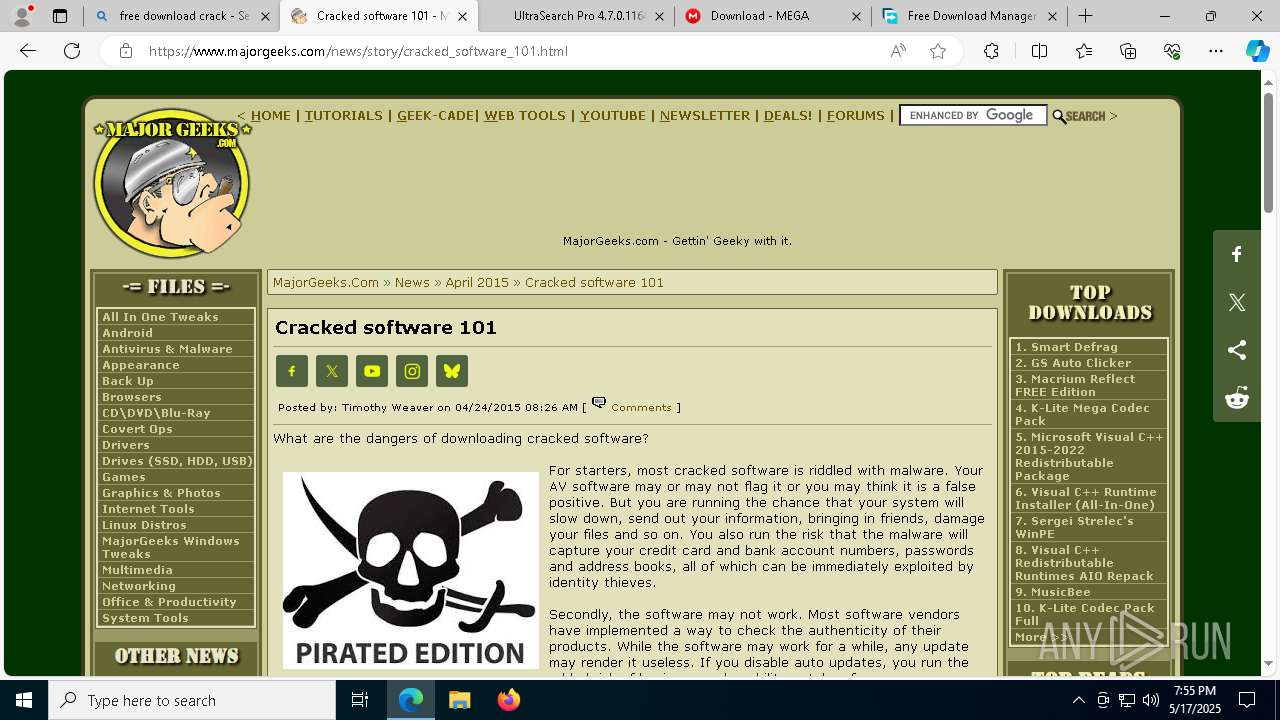
Task: Open Copilot icon in Edge toolbar
Action: click(1257, 51)
